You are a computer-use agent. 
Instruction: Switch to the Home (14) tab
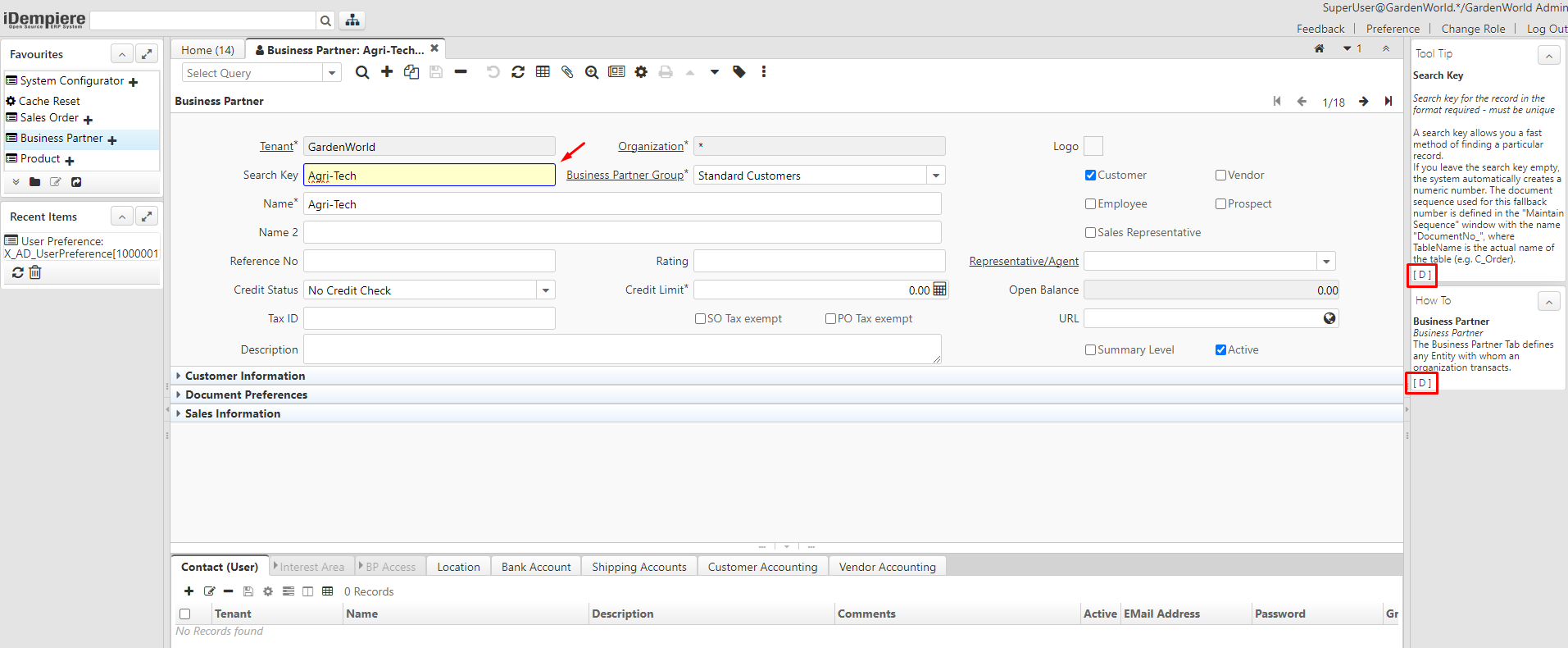[x=208, y=50]
